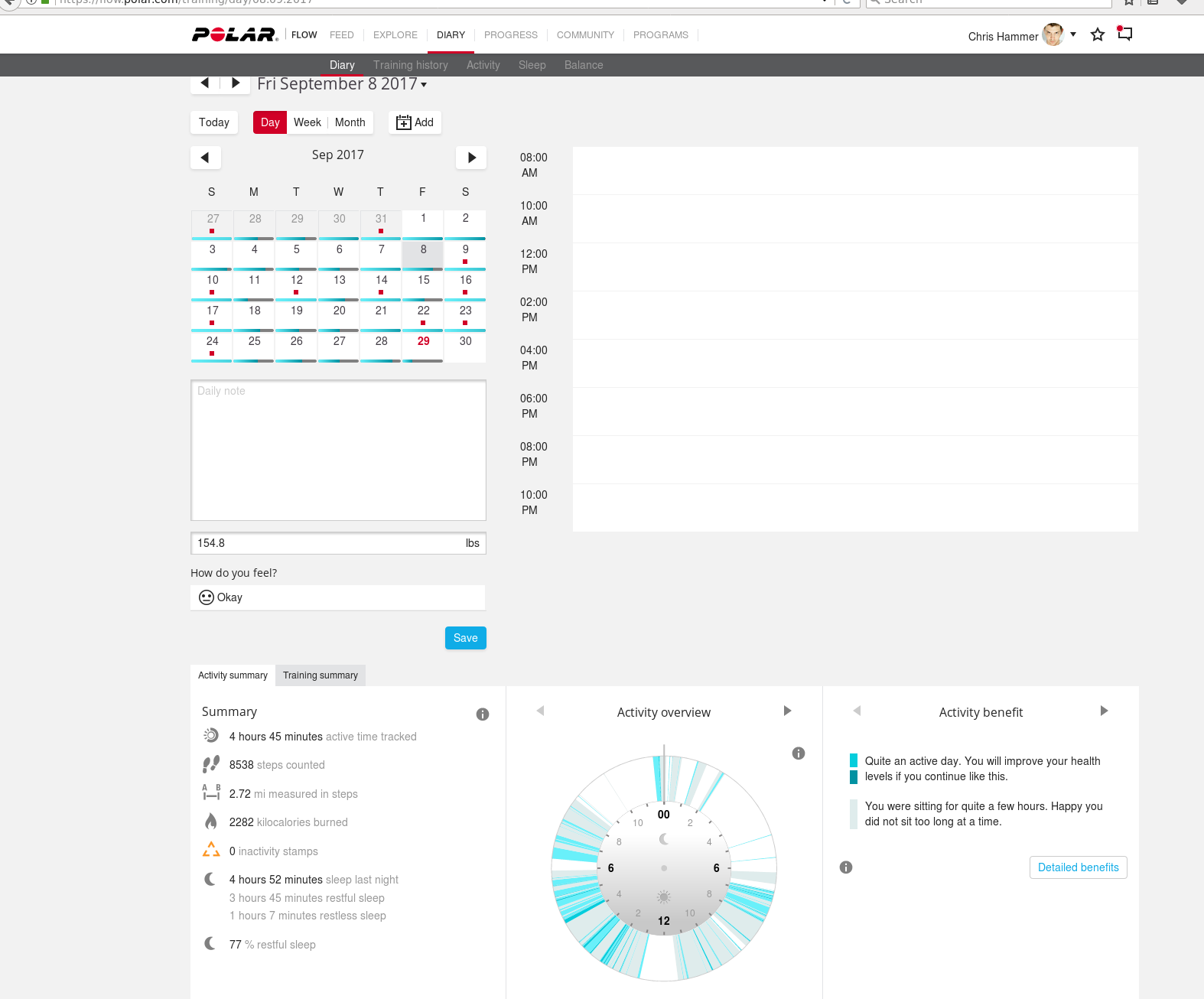Click the Daily note text area
The image size is (1204, 999).
[x=338, y=451]
